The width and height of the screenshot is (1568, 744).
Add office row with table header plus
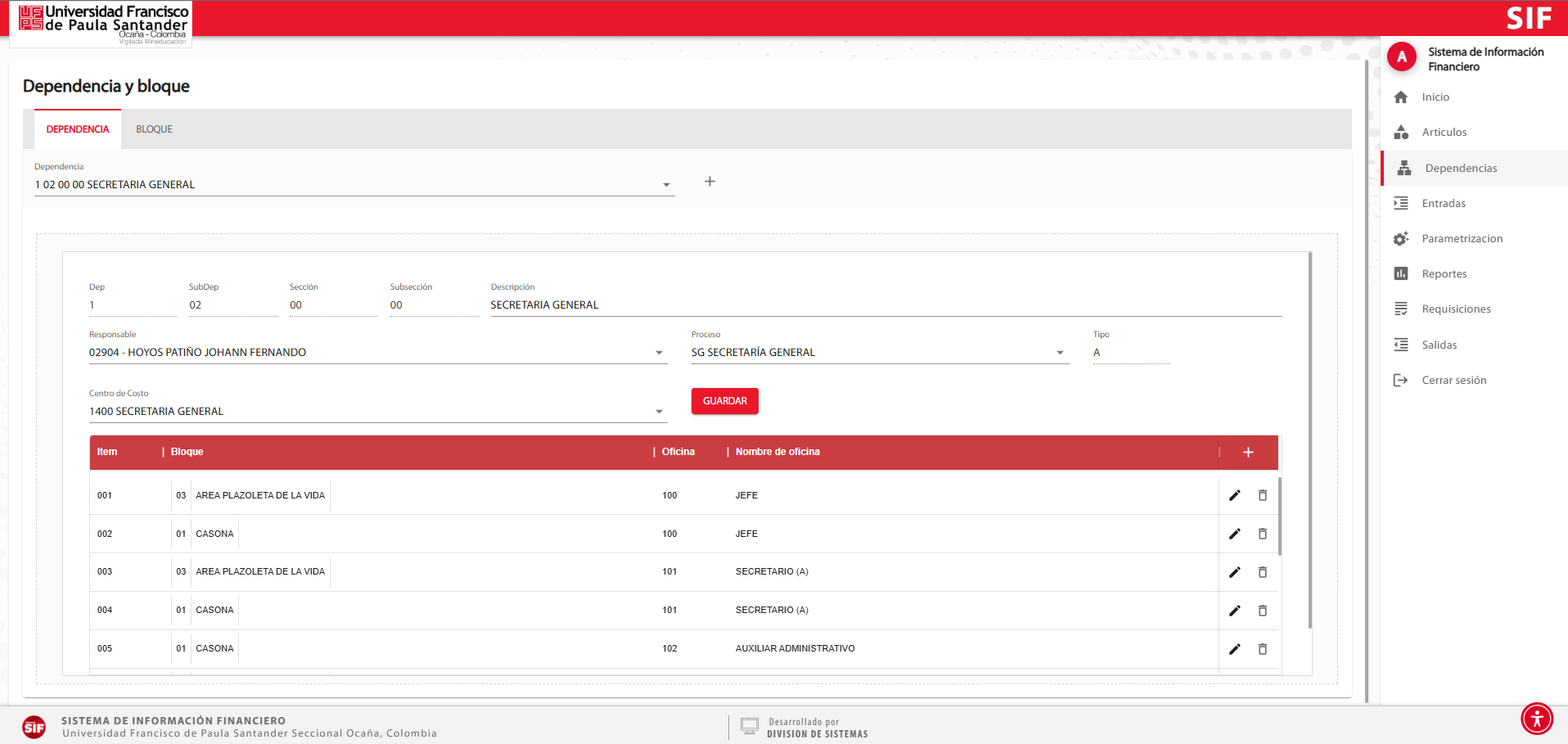(1248, 452)
